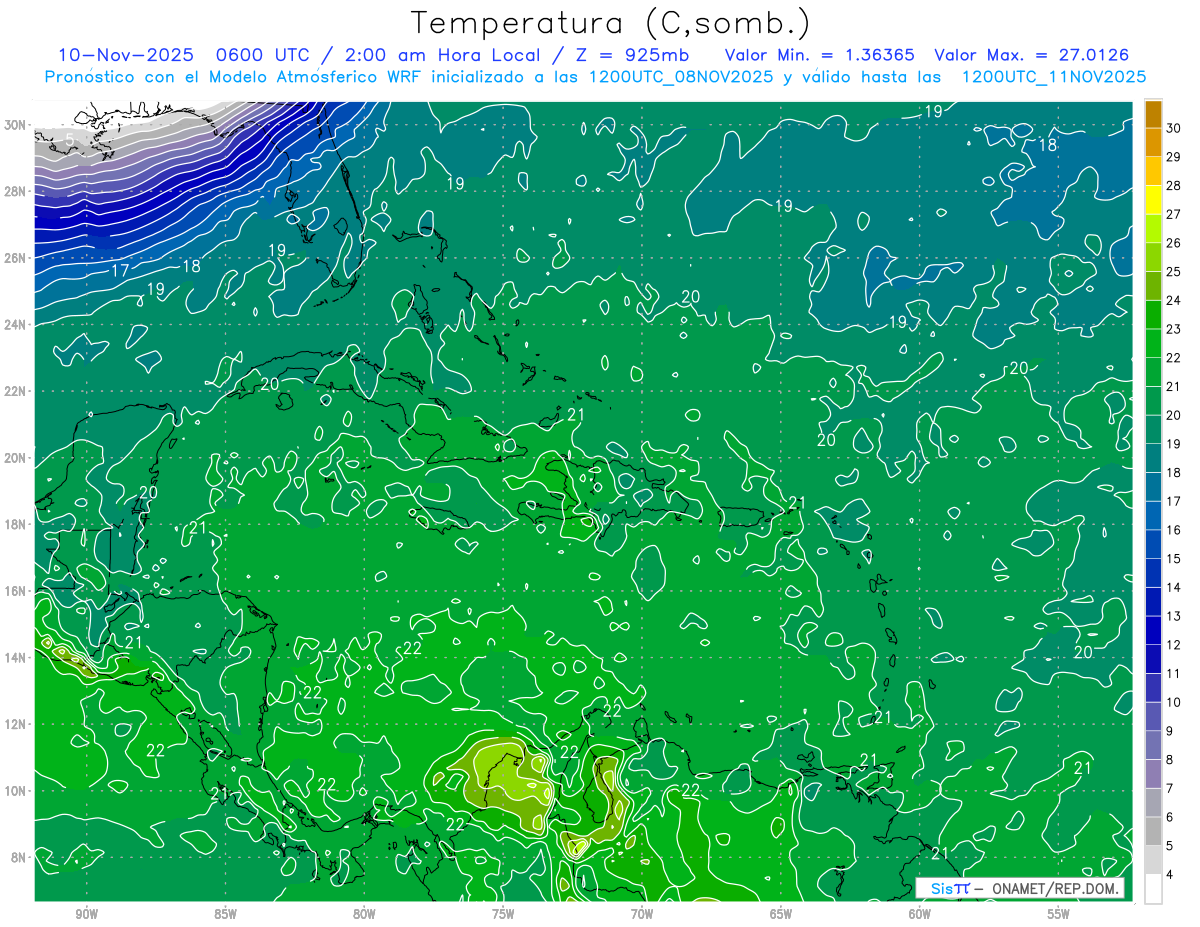
Task: Click the 22N latitude axis label
Action: 16,391
